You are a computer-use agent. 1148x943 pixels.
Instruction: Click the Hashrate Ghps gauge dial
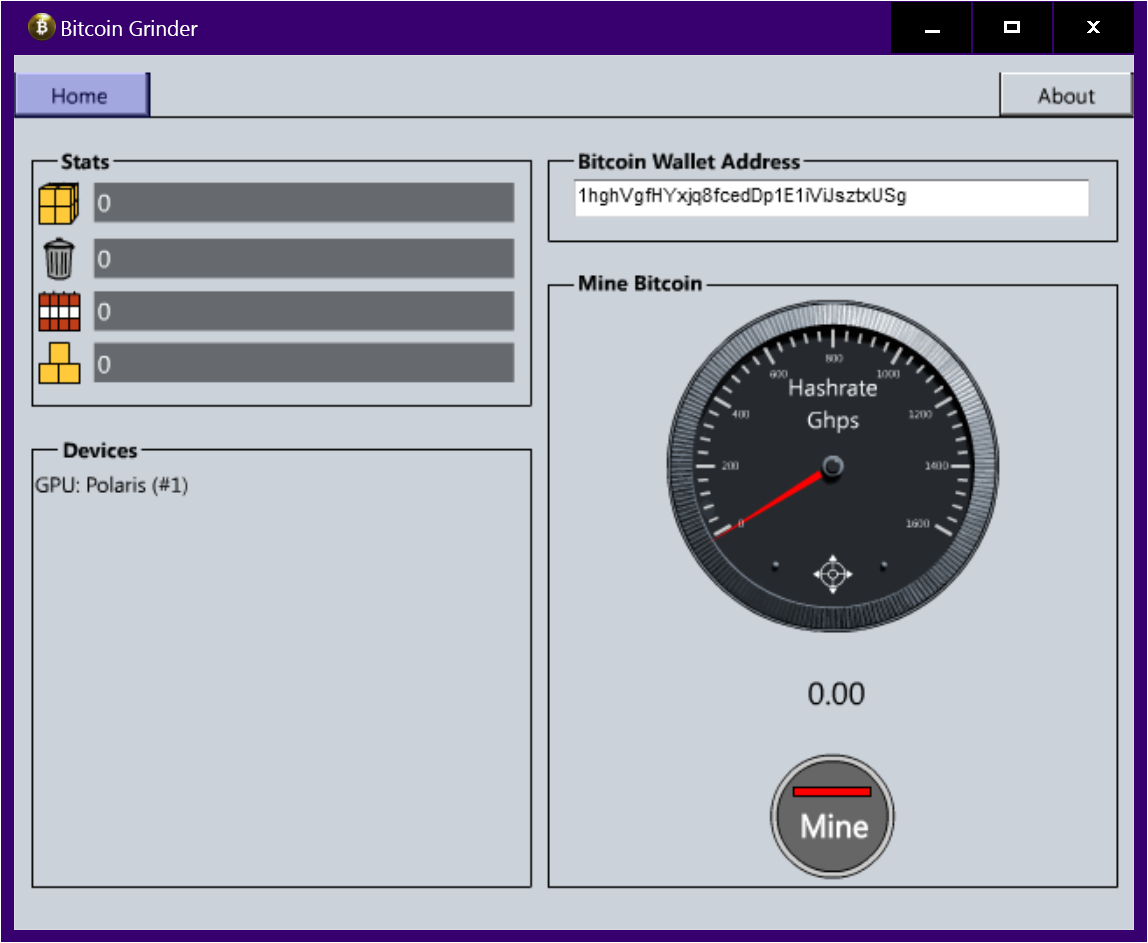click(832, 466)
